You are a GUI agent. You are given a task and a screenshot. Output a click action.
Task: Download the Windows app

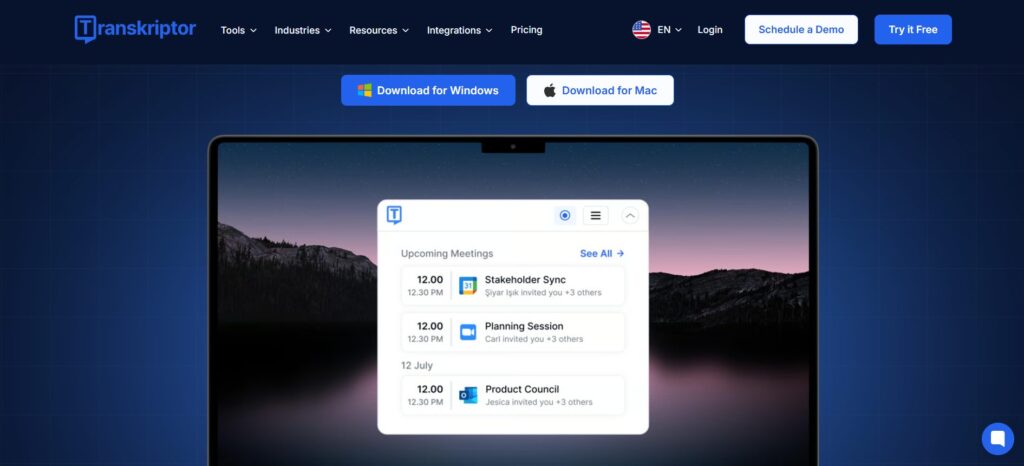428,90
